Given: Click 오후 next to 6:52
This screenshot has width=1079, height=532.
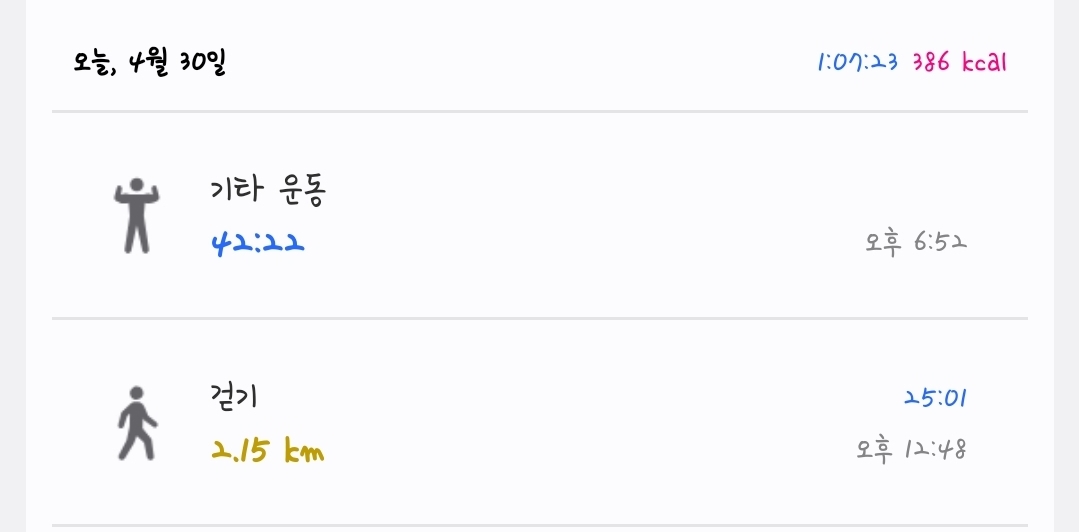Looking at the screenshot, I should (885, 242).
